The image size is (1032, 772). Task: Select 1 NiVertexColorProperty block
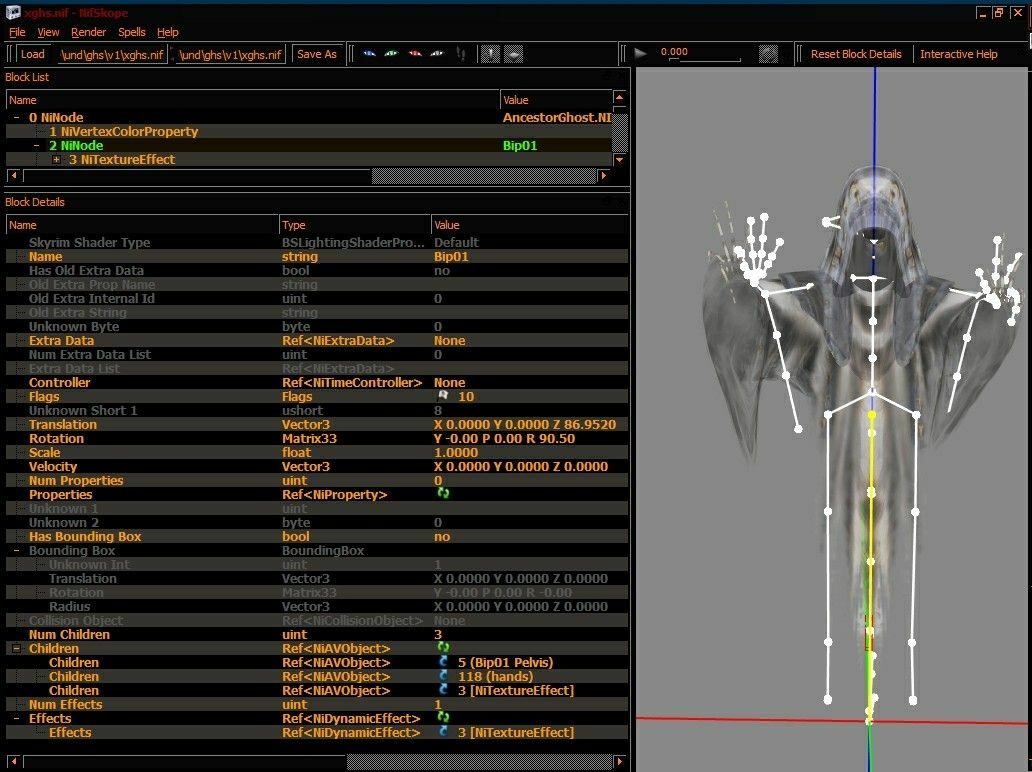[123, 132]
